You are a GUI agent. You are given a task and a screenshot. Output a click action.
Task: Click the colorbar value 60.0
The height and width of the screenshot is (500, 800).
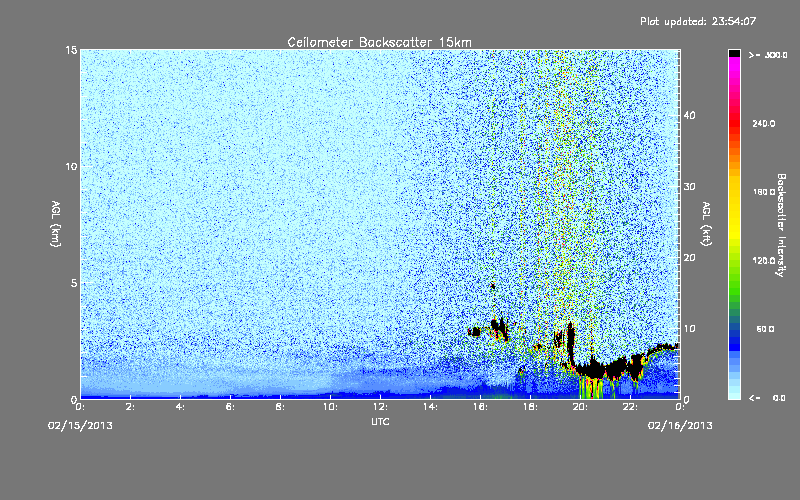click(765, 329)
